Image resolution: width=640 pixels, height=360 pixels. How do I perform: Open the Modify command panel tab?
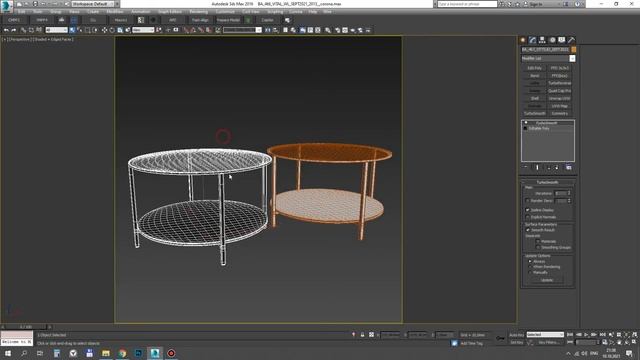point(532,40)
